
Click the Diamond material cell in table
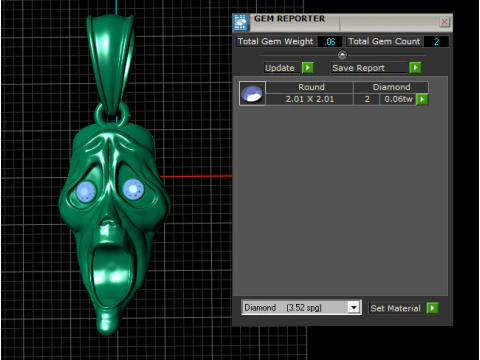click(x=391, y=87)
